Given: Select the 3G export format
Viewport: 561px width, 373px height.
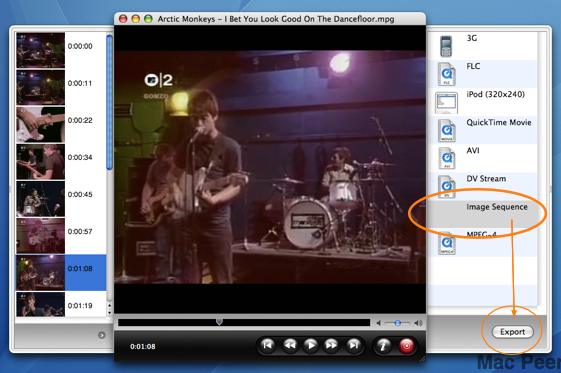Looking at the screenshot, I should click(483, 45).
